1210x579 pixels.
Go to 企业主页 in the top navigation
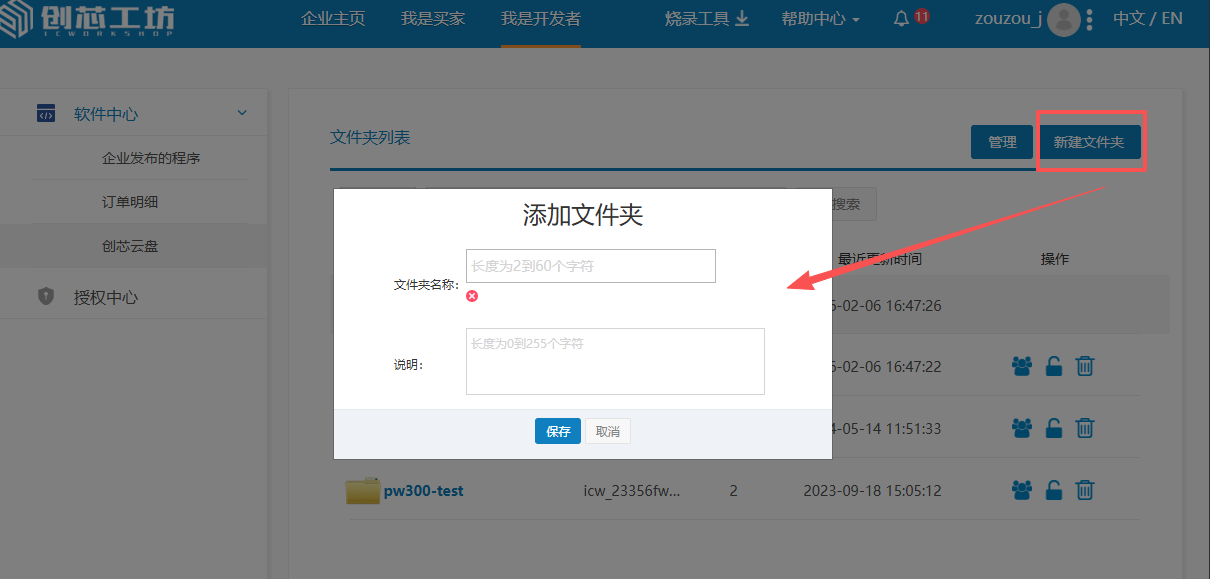(x=333, y=19)
